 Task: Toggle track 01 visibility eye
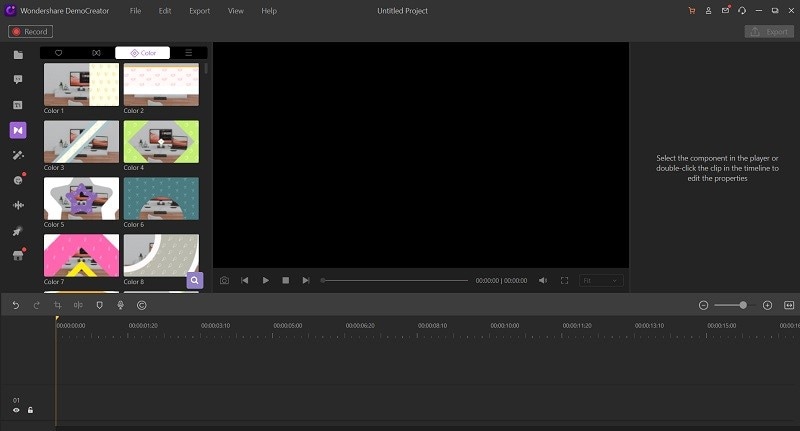click(x=16, y=410)
